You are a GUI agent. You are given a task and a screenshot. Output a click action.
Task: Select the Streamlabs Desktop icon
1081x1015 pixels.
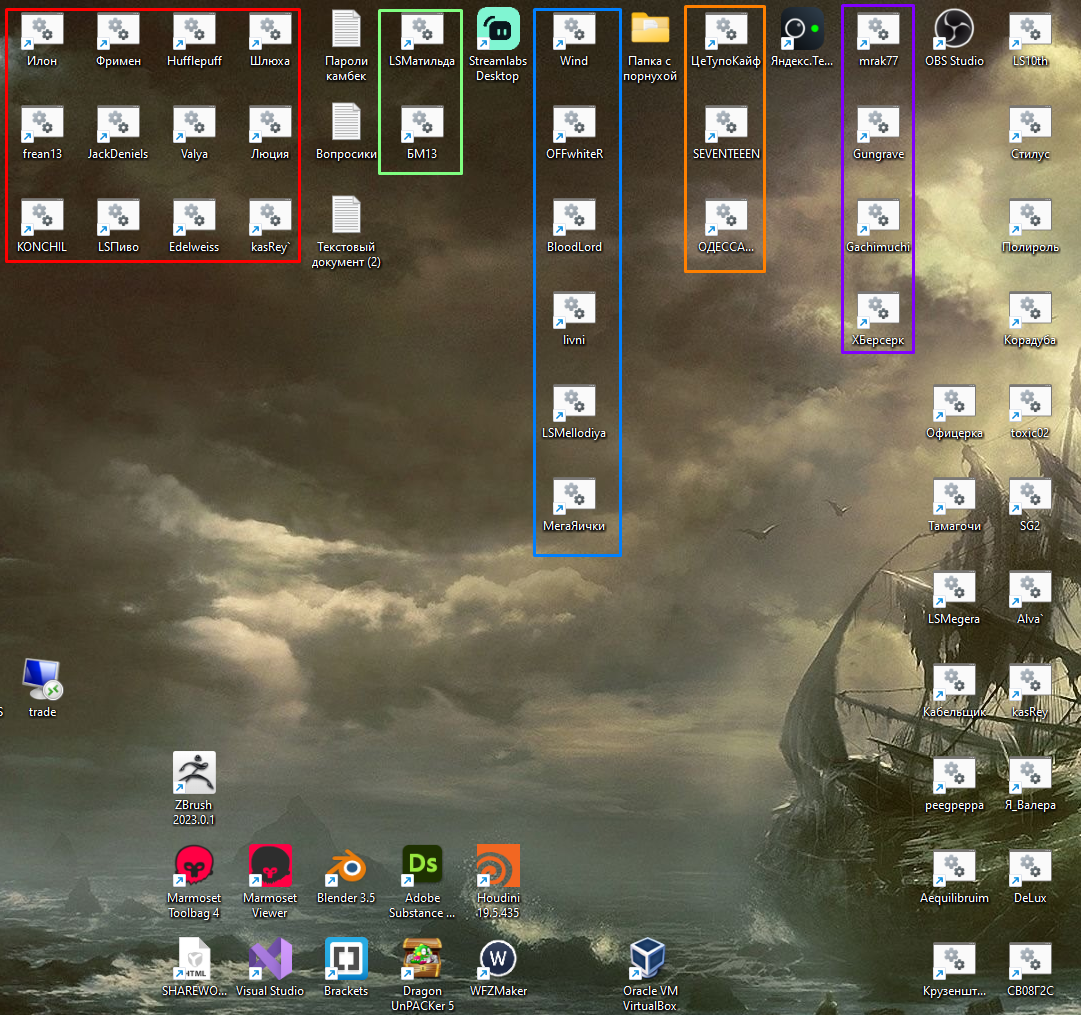(x=498, y=29)
